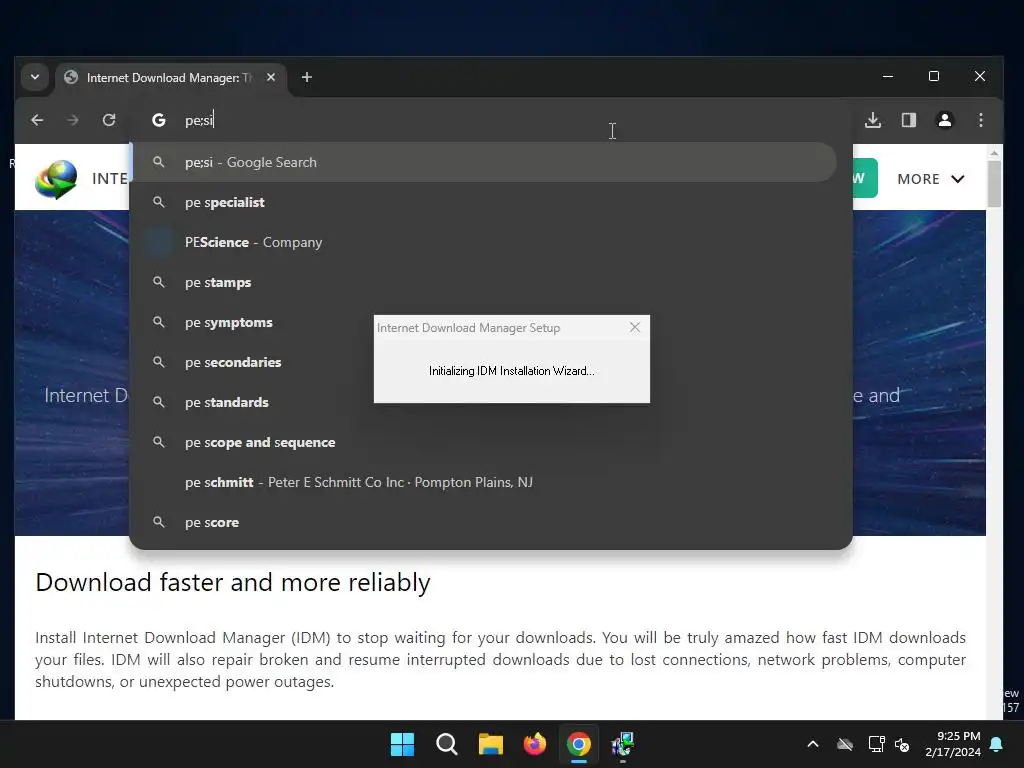The width and height of the screenshot is (1024, 768).
Task: Launch Firefox from the taskbar
Action: coord(535,744)
